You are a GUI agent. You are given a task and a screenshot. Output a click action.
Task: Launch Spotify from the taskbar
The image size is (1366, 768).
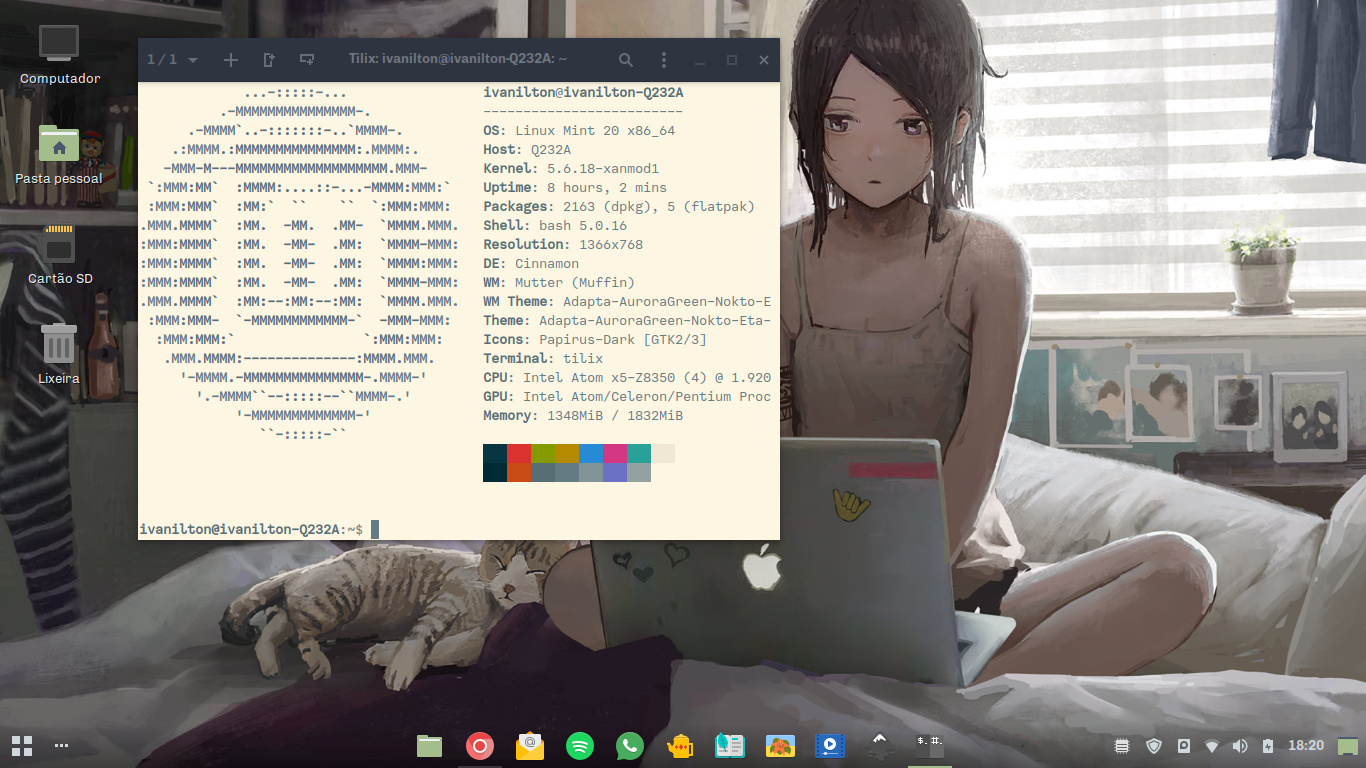coord(580,746)
